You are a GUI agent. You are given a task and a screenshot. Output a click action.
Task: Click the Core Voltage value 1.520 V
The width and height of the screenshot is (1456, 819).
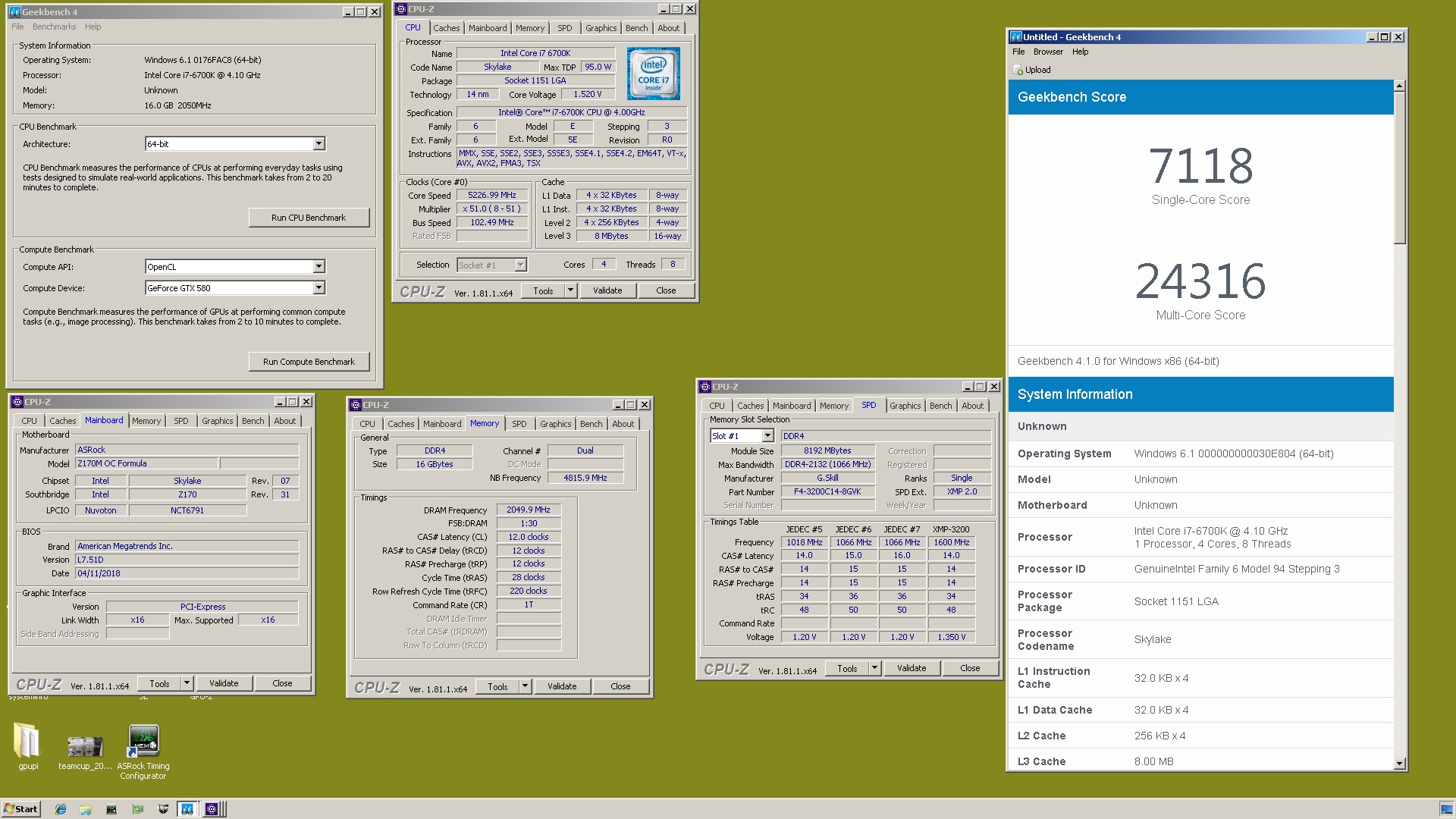pos(587,95)
